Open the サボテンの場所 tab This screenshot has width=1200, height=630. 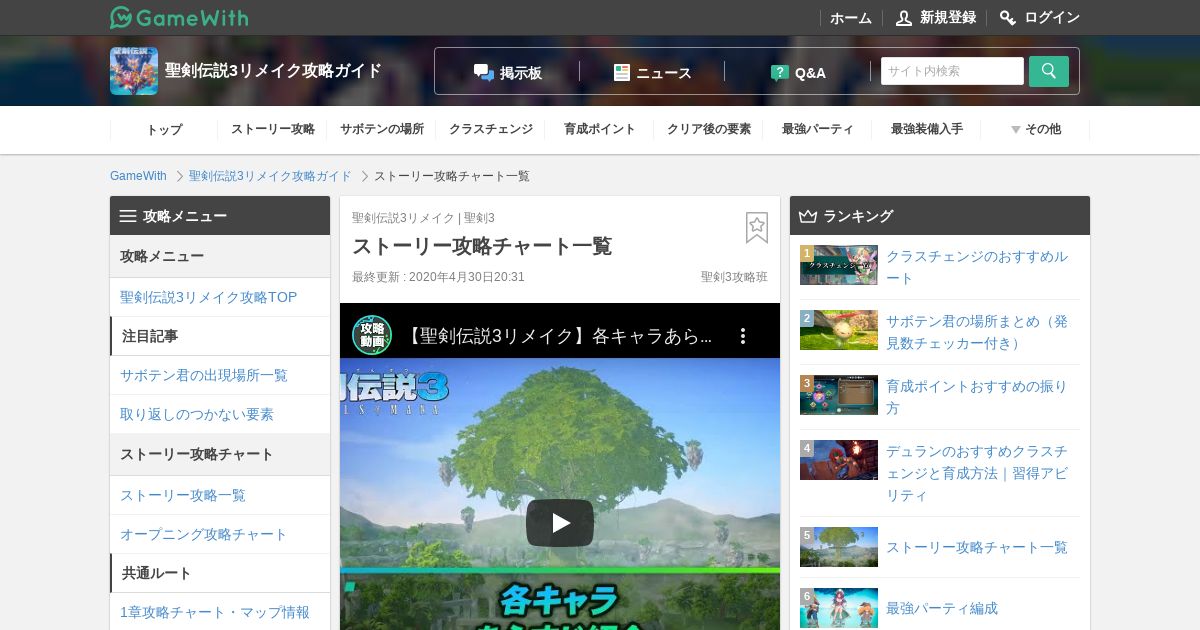point(382,129)
